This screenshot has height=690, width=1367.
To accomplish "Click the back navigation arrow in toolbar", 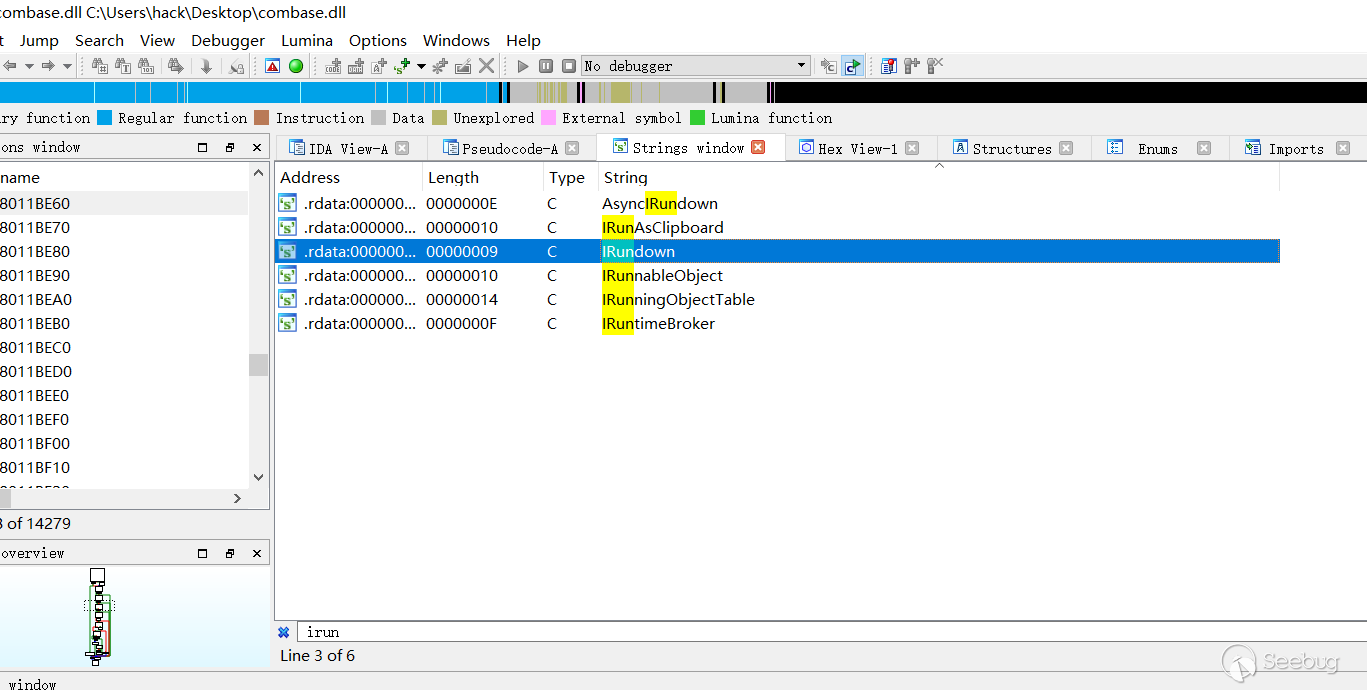I will [x=9, y=66].
